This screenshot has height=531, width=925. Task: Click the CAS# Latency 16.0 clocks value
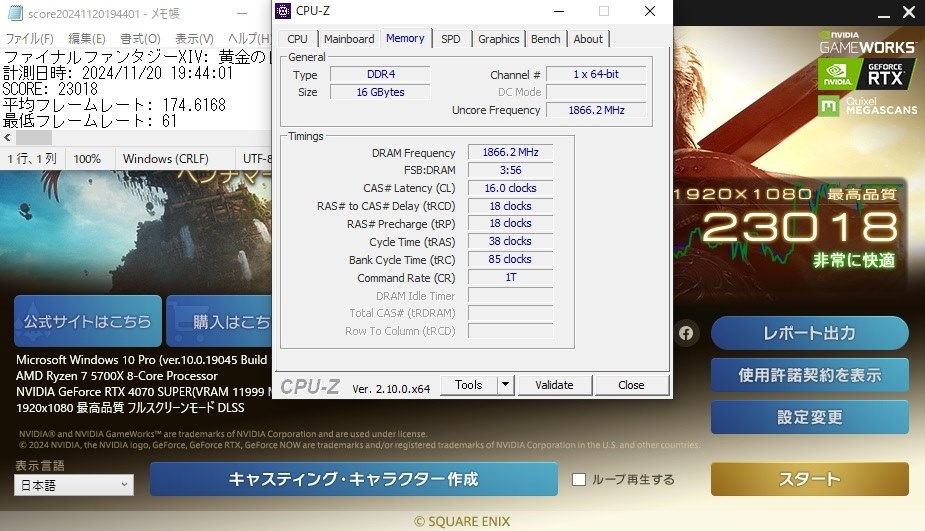coord(510,188)
